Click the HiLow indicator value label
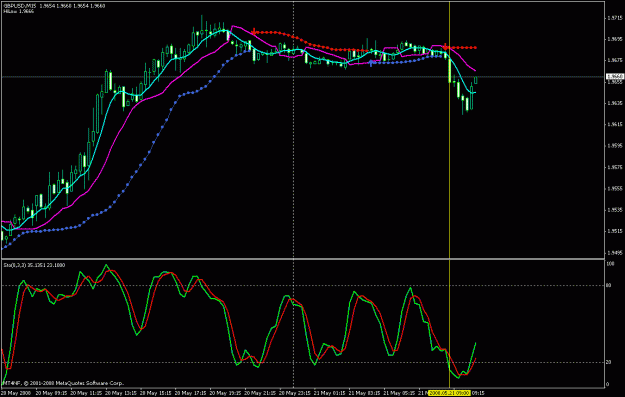Image resolution: width=625 pixels, height=397 pixels. 19,11
